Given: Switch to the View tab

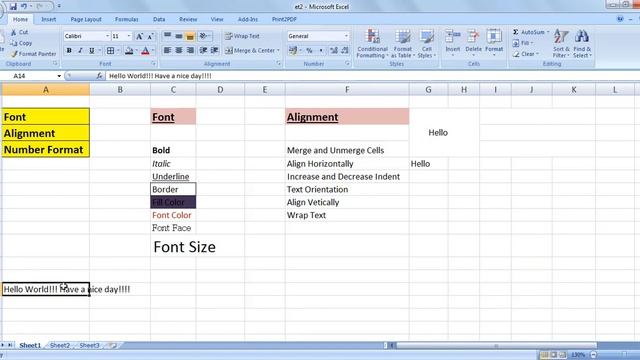Looking at the screenshot, I should 217,19.
